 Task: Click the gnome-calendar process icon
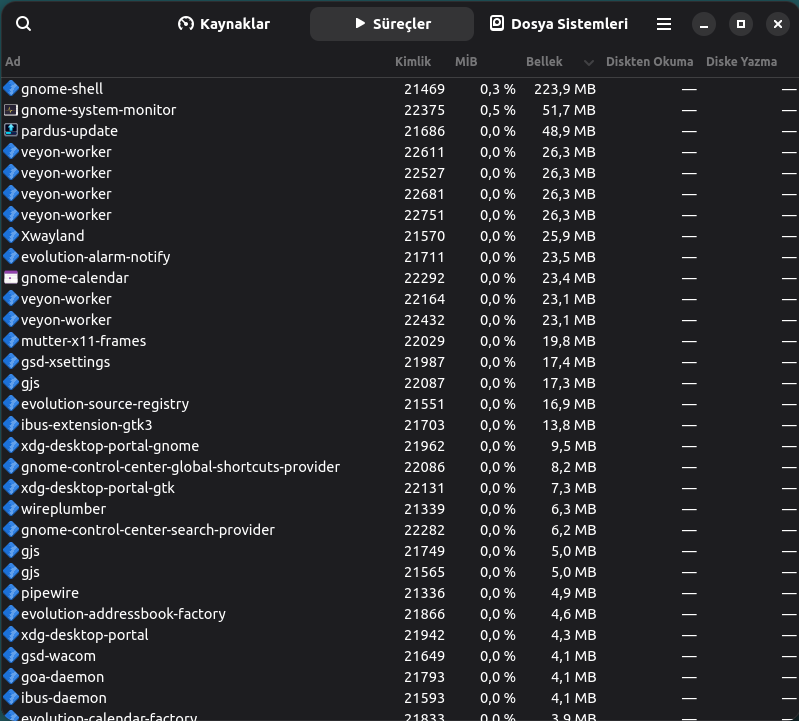(x=11, y=278)
